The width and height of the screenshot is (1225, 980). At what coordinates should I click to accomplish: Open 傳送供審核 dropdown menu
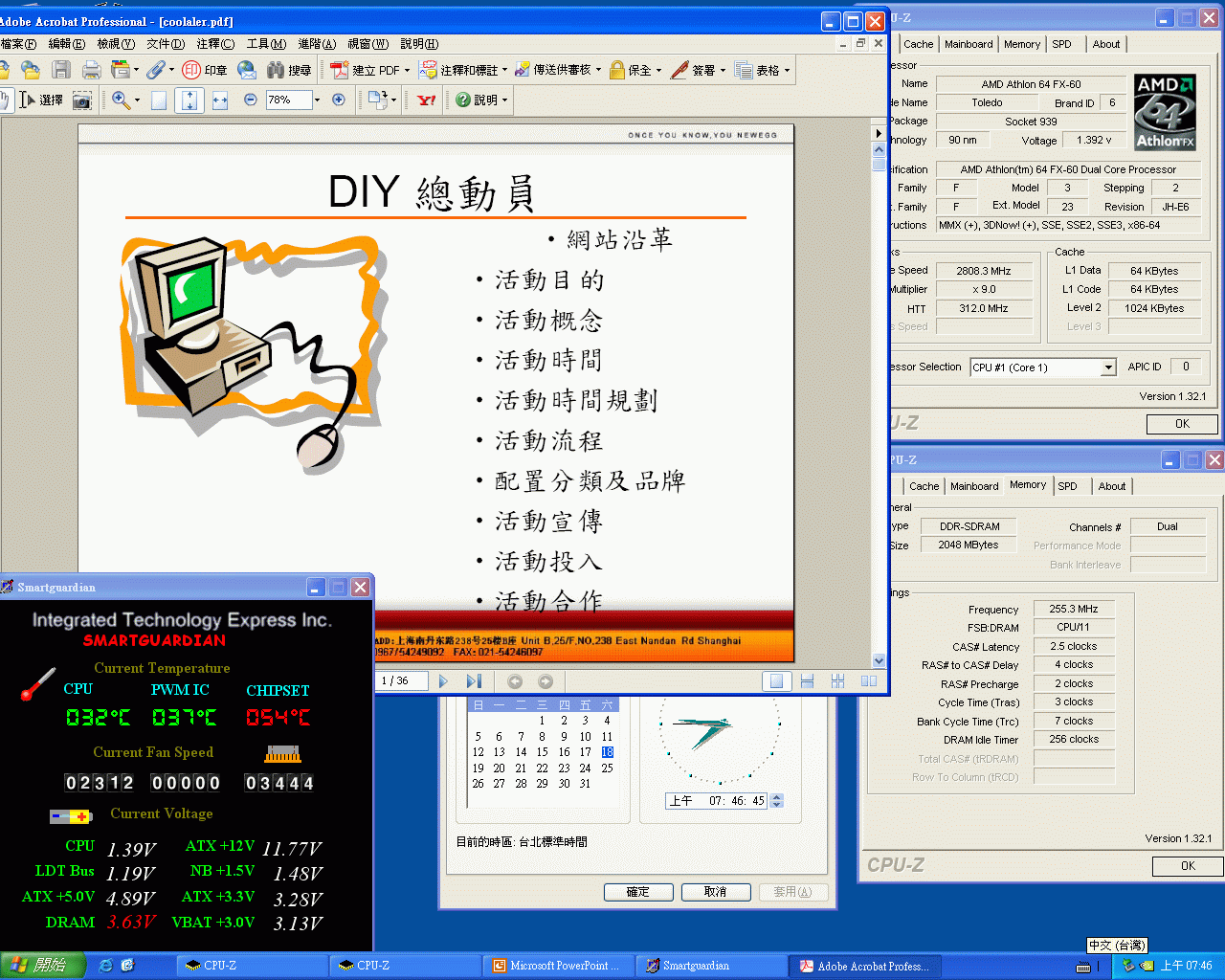pos(558,70)
